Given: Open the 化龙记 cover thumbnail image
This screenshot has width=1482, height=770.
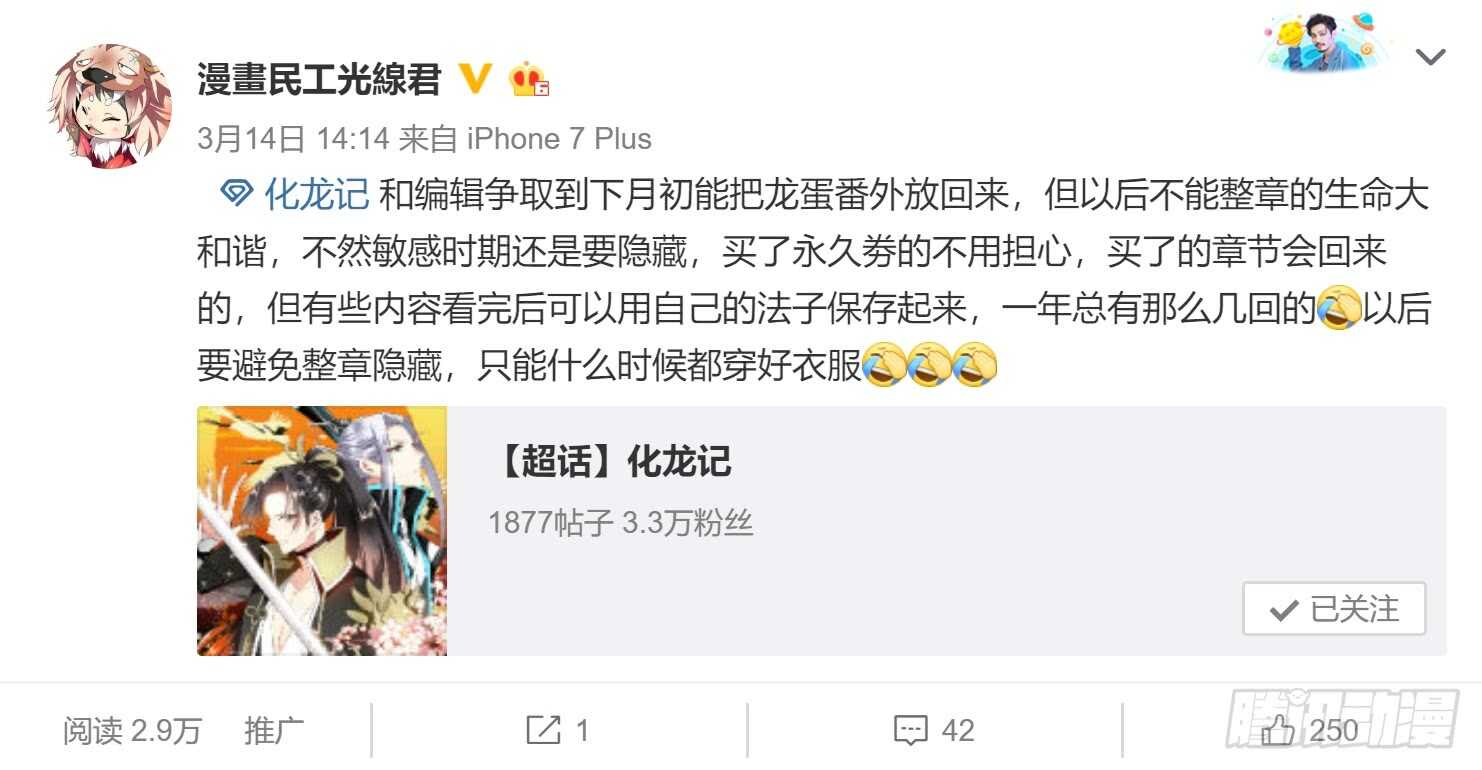Looking at the screenshot, I should pos(322,531).
